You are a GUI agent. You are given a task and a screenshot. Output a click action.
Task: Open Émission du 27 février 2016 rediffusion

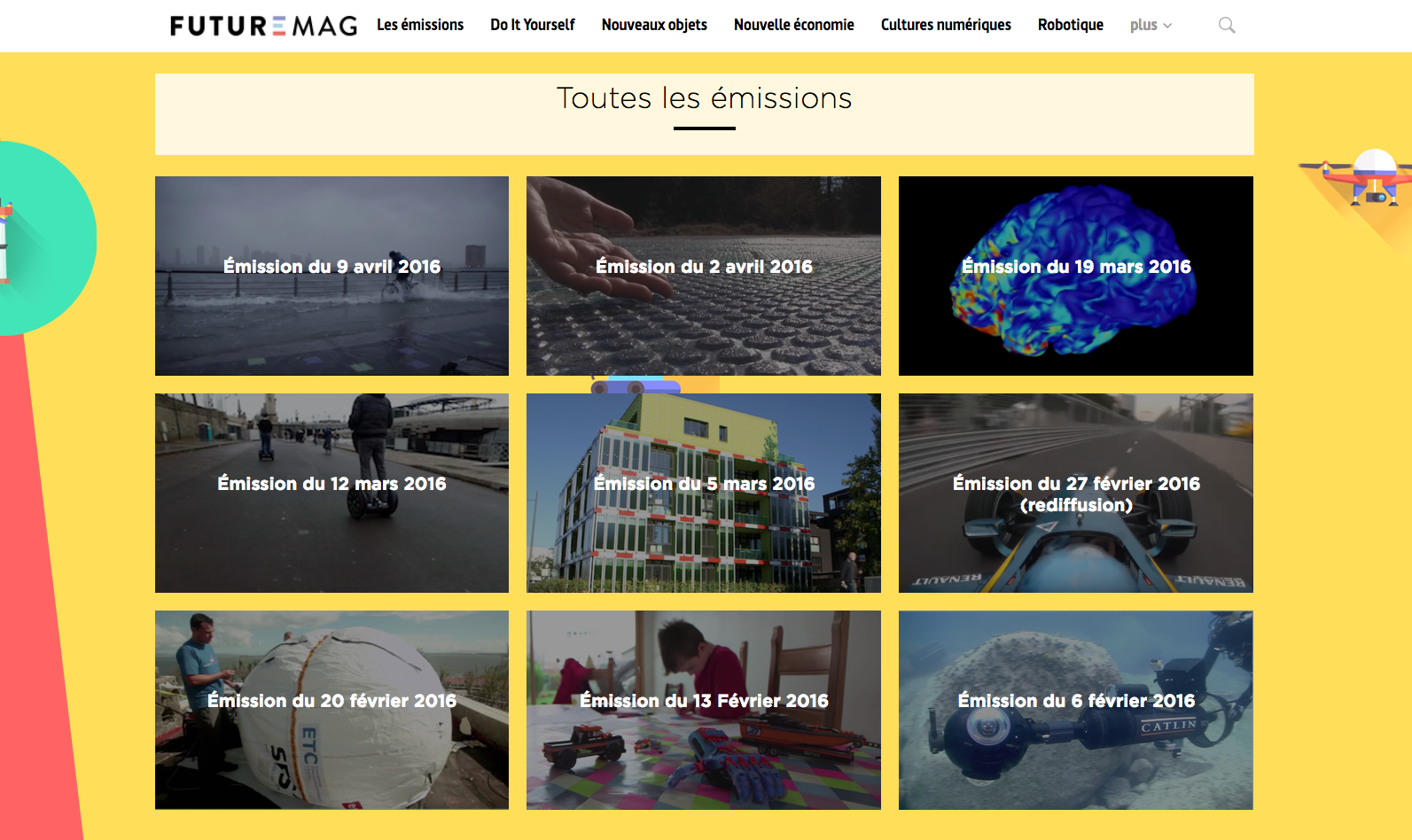[1076, 493]
